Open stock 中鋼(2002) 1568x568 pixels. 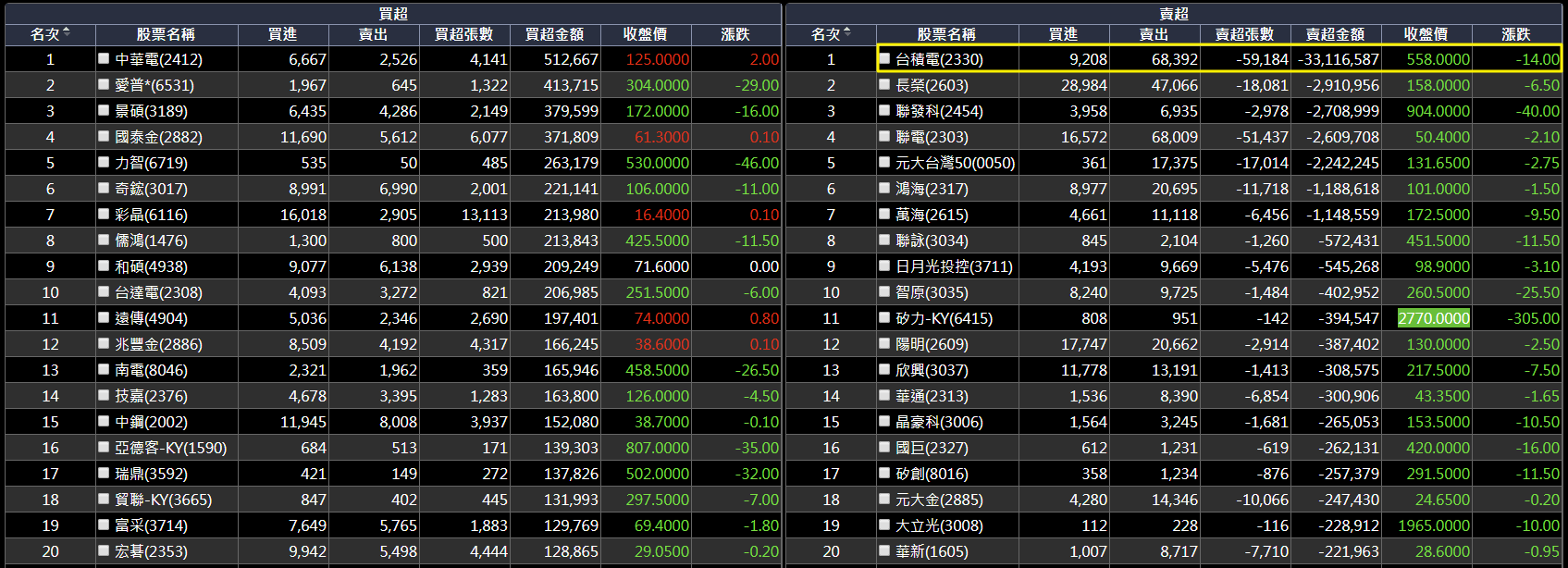tap(151, 422)
